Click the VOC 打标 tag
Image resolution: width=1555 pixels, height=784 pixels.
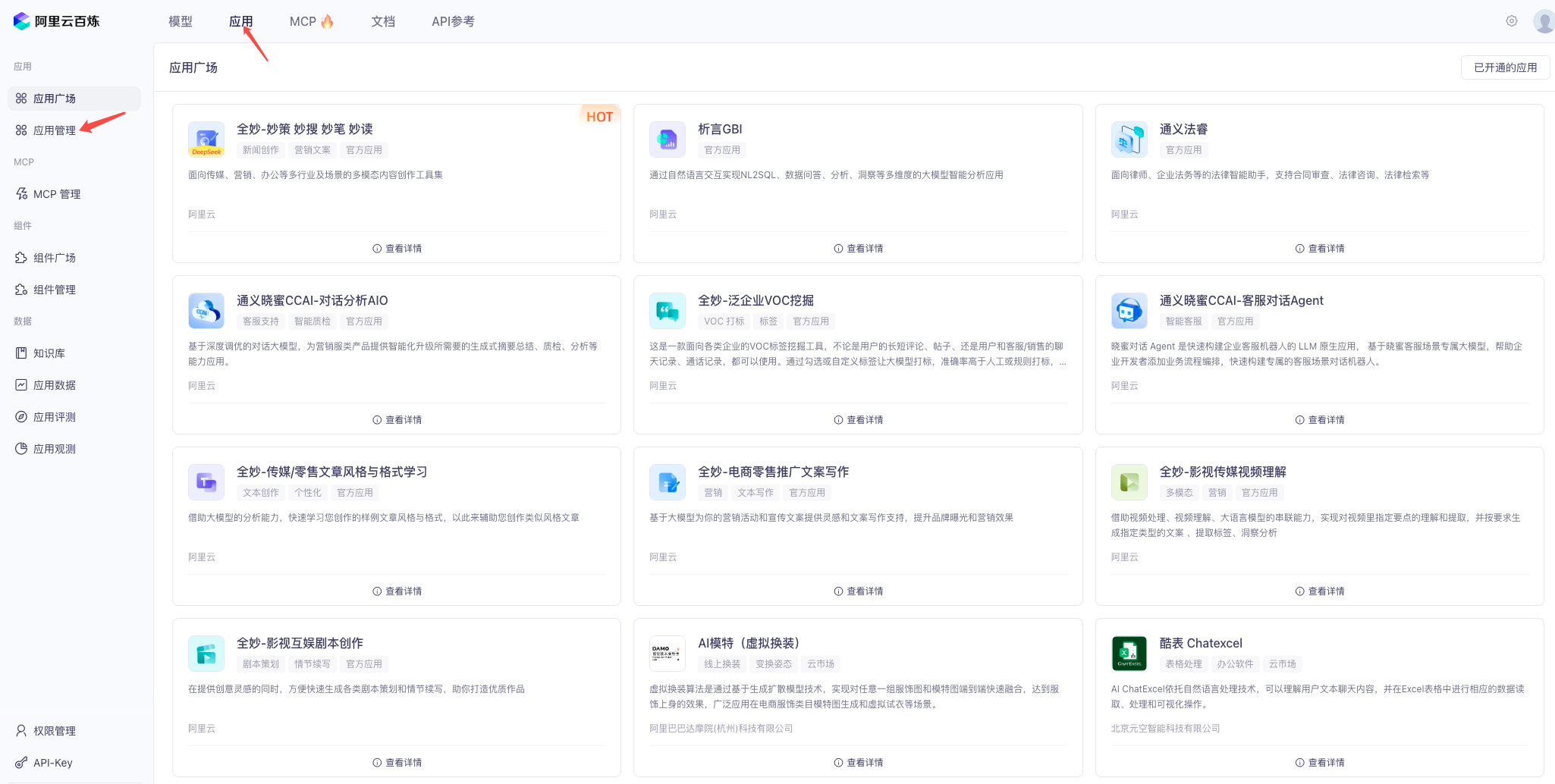(724, 321)
